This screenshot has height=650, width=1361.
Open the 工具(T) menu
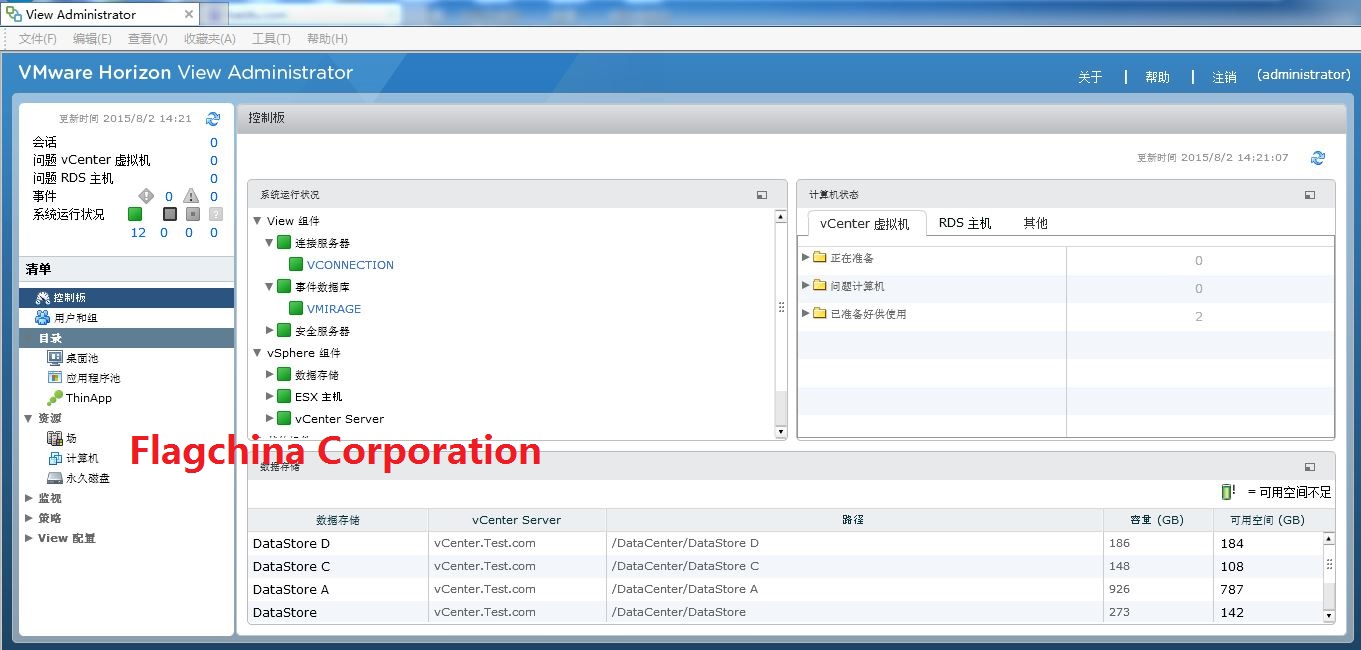271,39
